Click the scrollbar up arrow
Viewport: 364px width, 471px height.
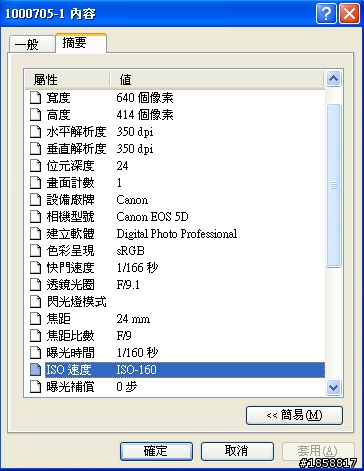pyautogui.click(x=333, y=79)
